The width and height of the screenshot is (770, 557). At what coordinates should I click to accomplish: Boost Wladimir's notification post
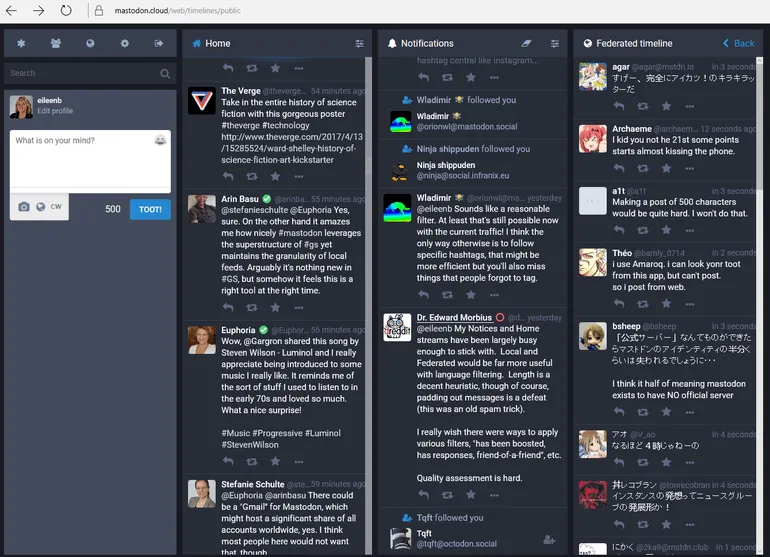(447, 295)
